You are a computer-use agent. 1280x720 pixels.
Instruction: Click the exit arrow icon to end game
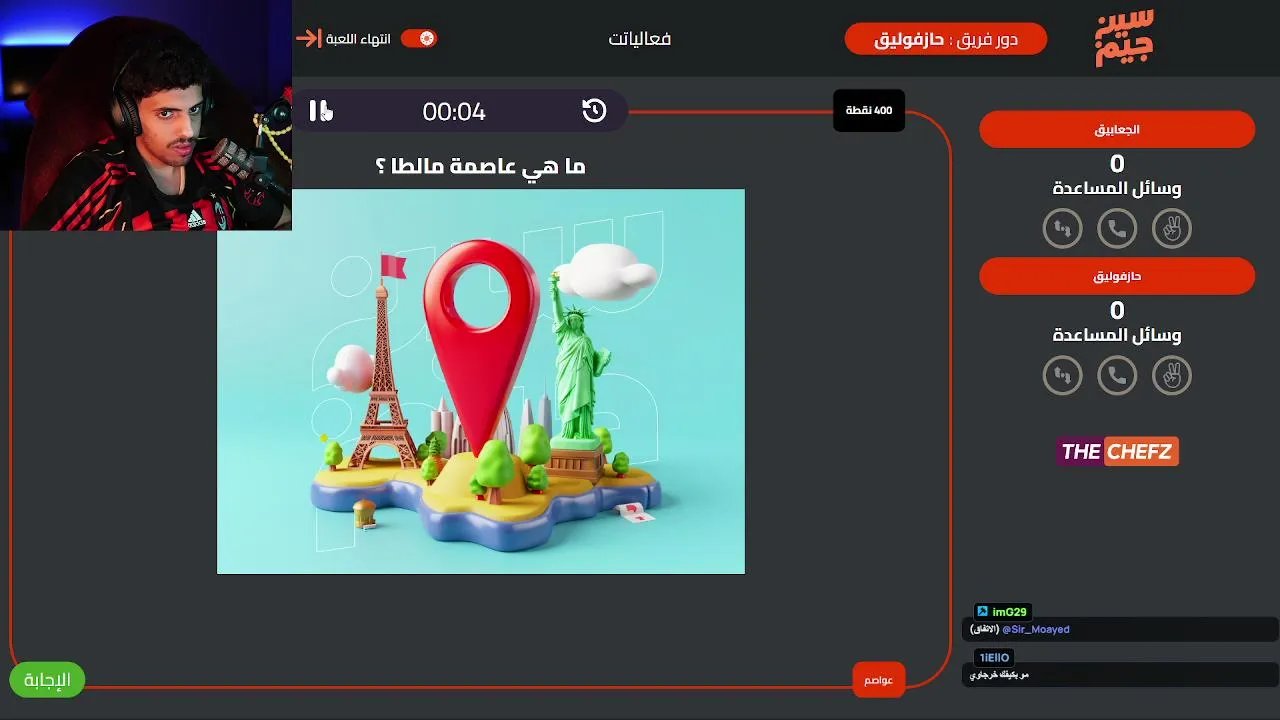tap(308, 39)
